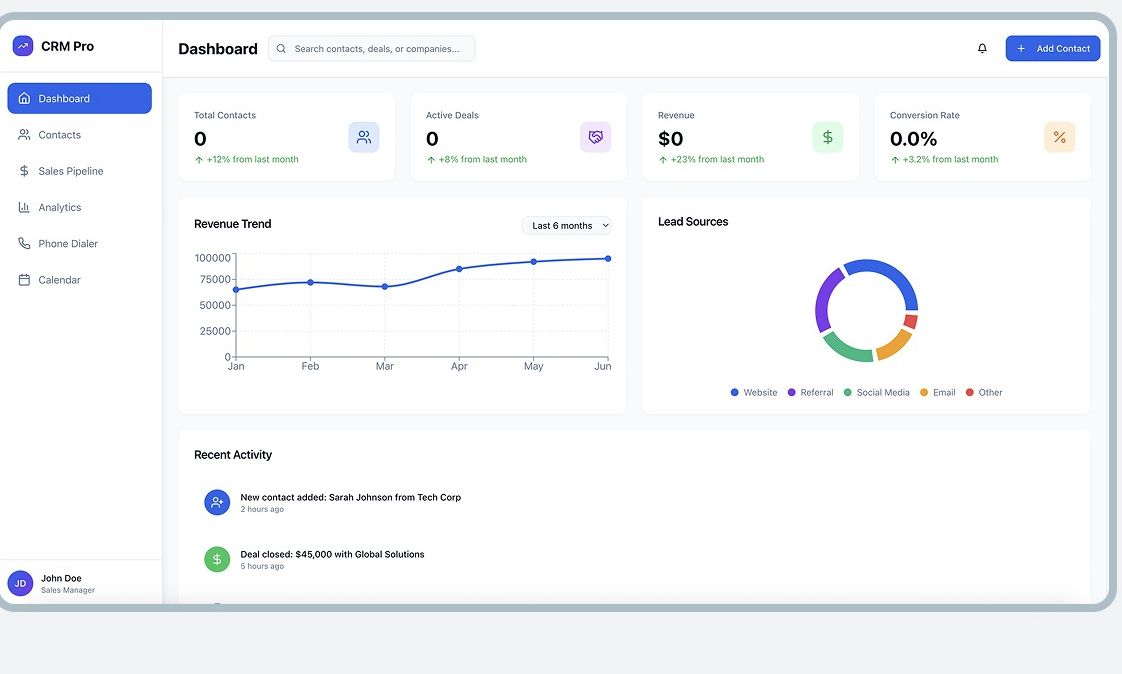Click the notification bell icon
The width and height of the screenshot is (1122, 674).
(x=982, y=49)
